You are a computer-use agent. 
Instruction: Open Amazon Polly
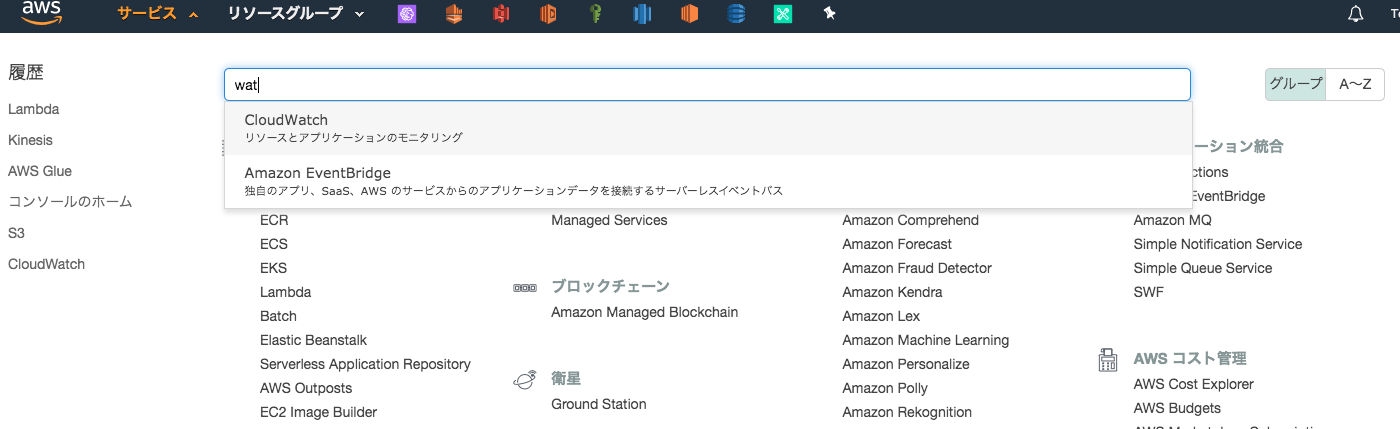pyautogui.click(x=885, y=388)
